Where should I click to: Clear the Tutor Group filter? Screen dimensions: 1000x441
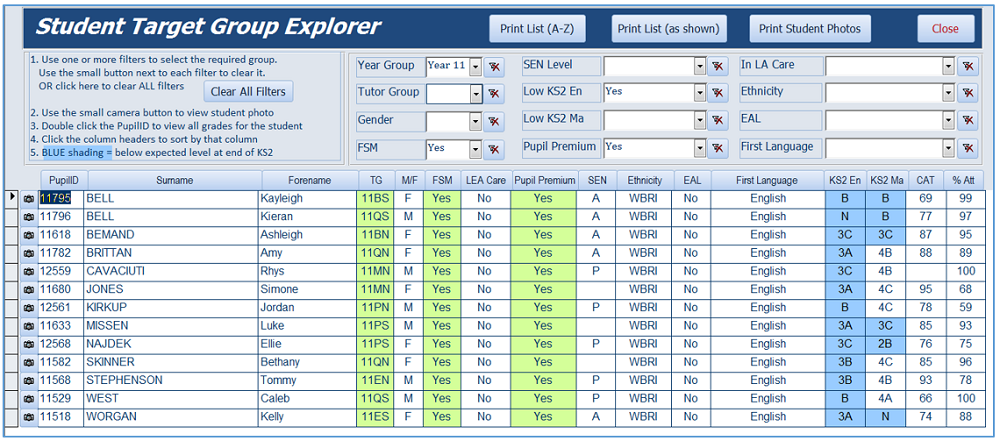tap(494, 94)
